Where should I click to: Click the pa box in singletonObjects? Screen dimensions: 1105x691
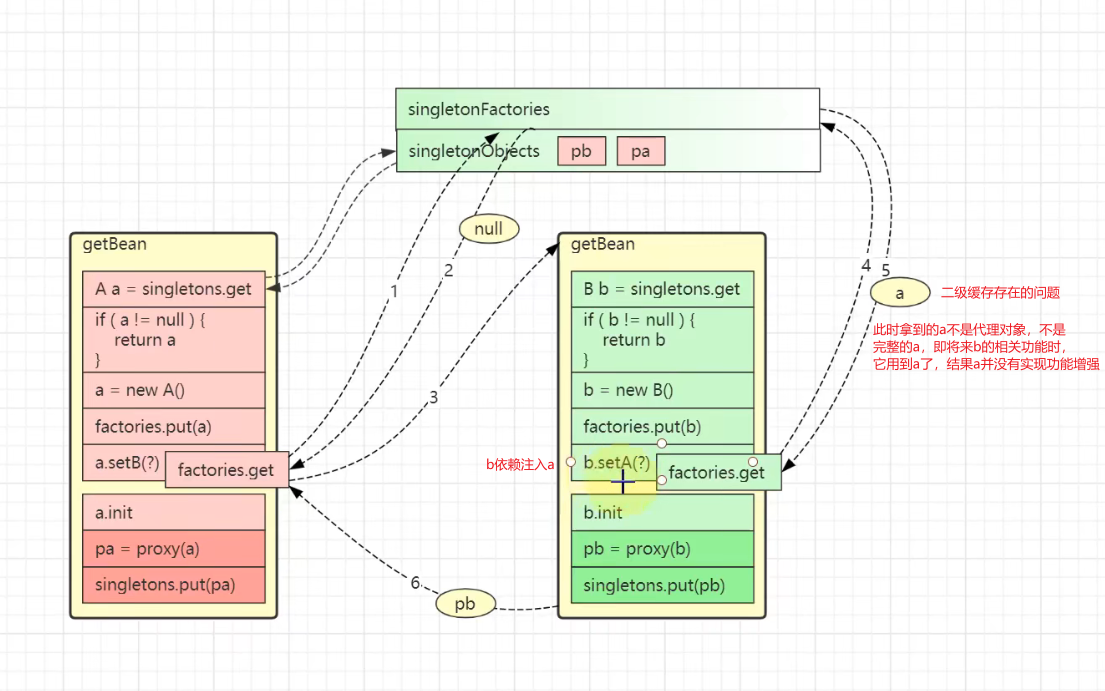[641, 151]
